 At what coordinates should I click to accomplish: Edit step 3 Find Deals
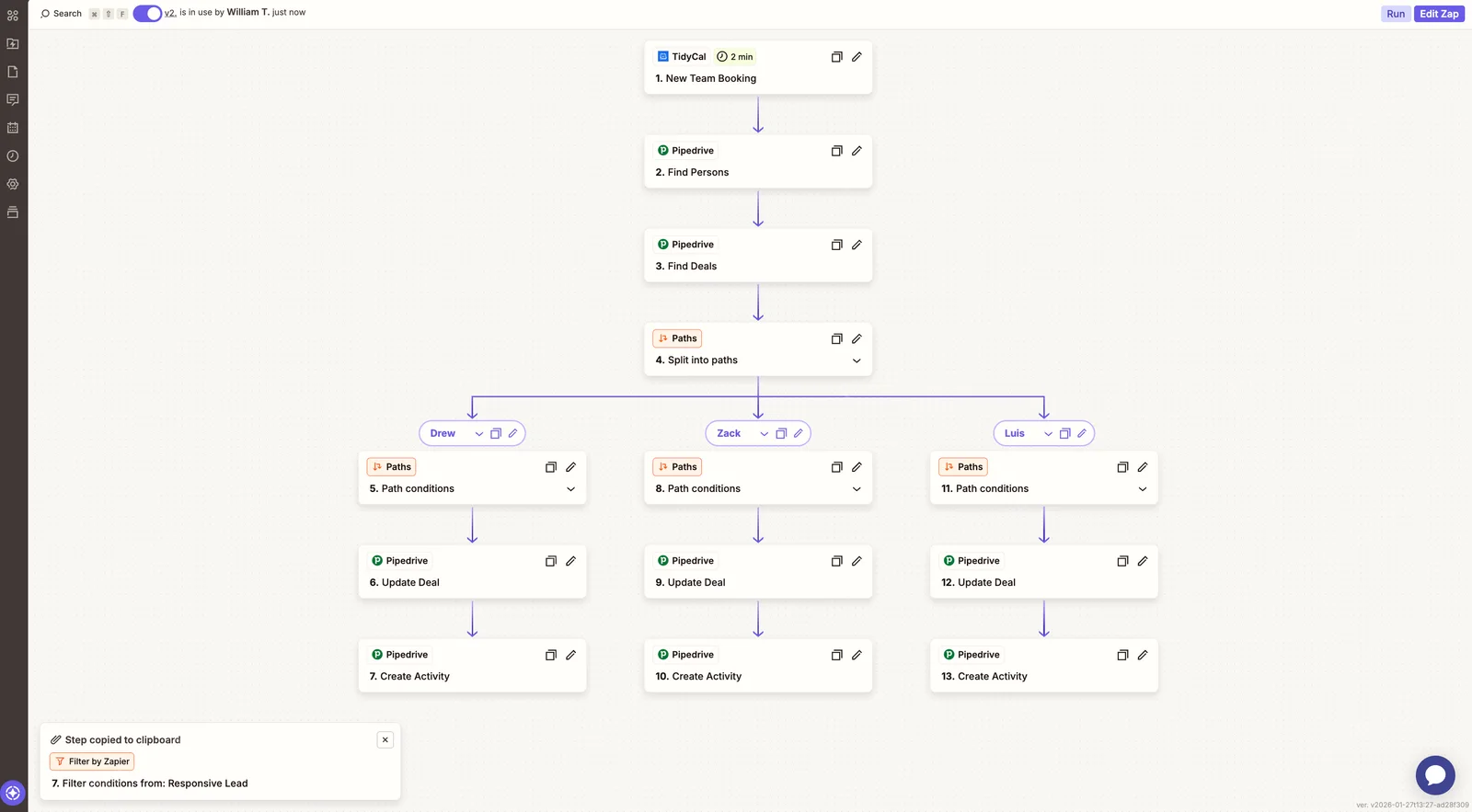[857, 245]
